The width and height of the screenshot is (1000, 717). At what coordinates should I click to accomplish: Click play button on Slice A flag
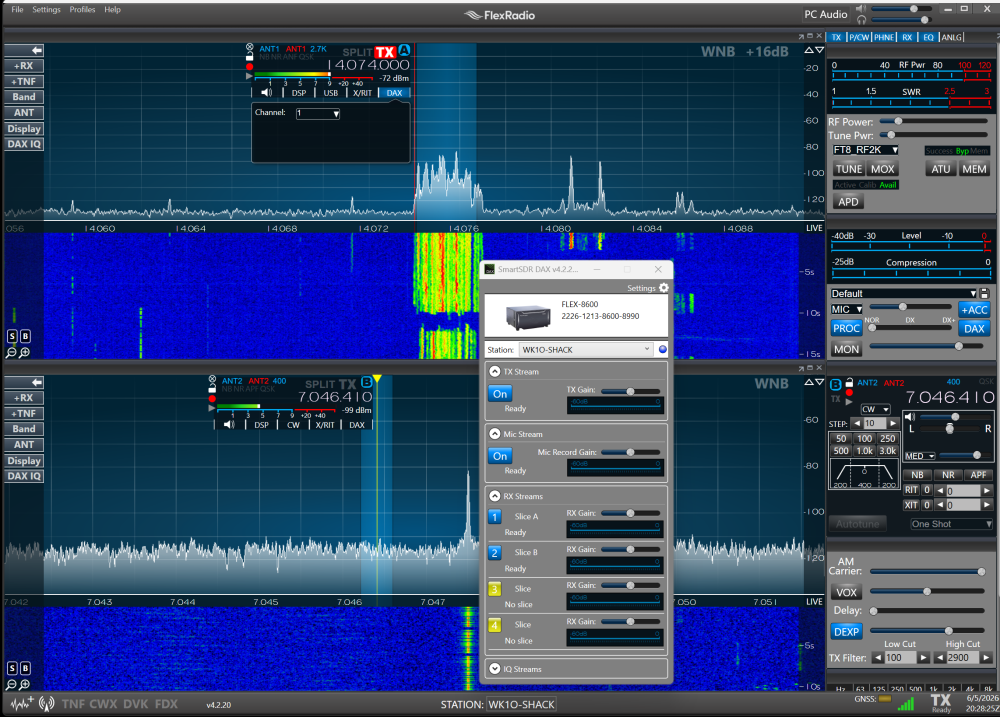[x=249, y=76]
